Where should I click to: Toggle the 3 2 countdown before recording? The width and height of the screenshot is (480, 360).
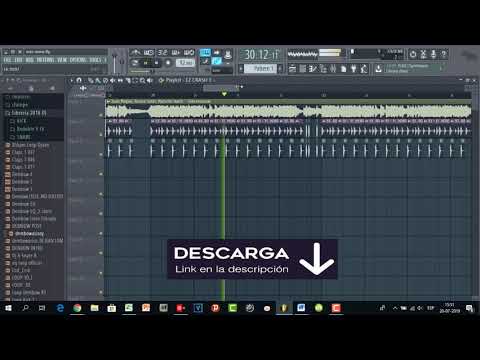[x=162, y=52]
